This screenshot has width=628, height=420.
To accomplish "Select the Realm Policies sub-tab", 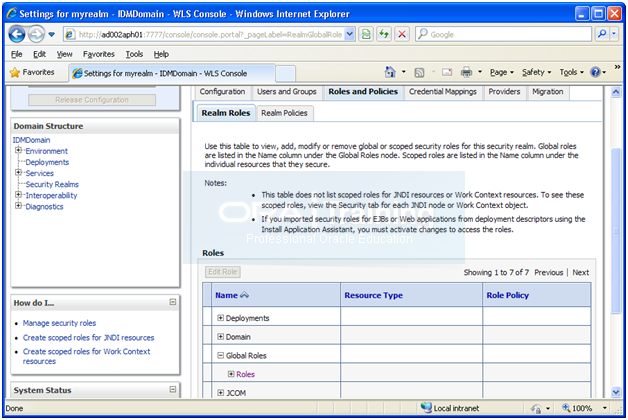I will [284, 113].
